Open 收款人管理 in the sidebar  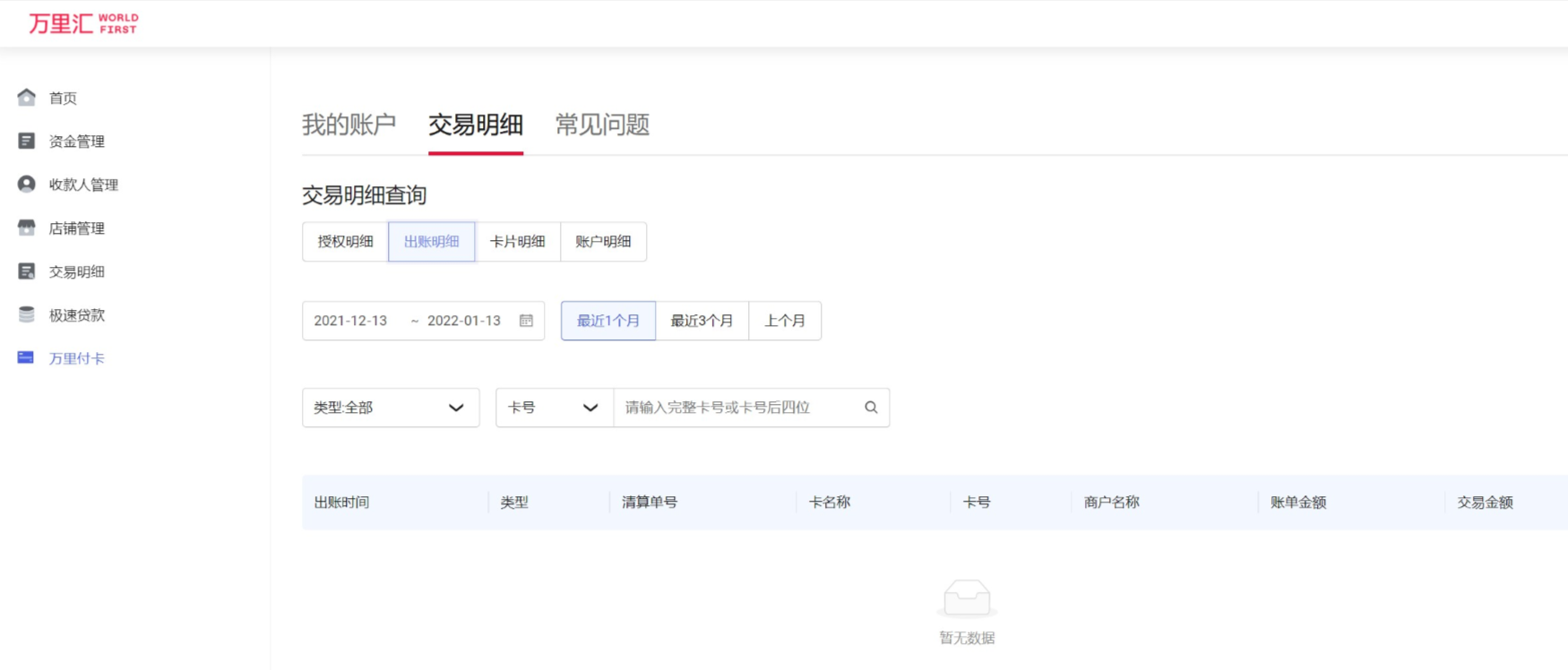pyautogui.click(x=83, y=185)
